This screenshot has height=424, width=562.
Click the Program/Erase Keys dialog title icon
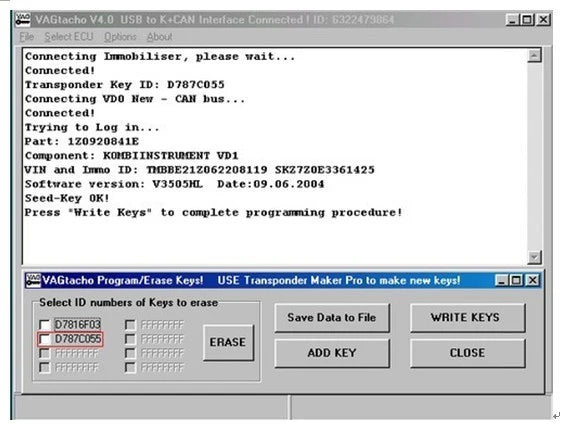[33, 280]
